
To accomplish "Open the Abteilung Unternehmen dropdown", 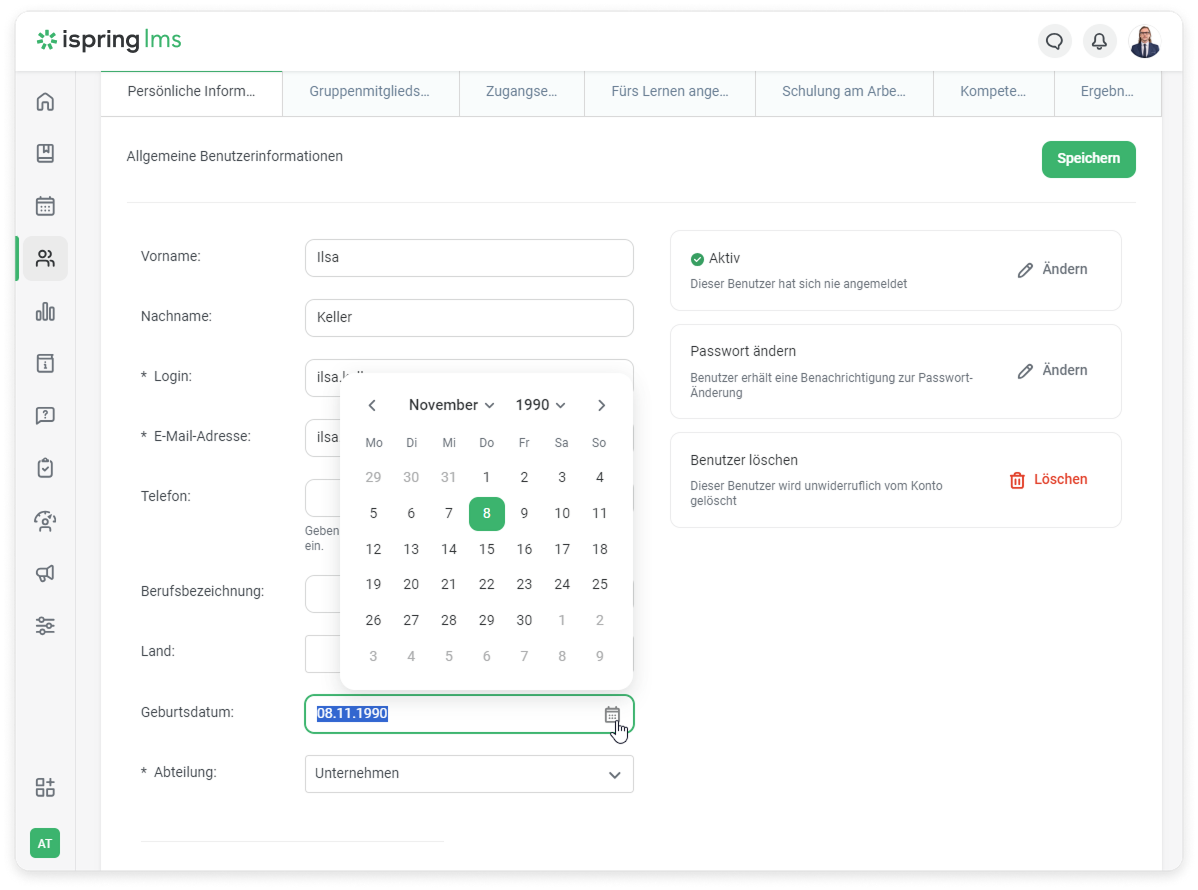I will point(469,774).
